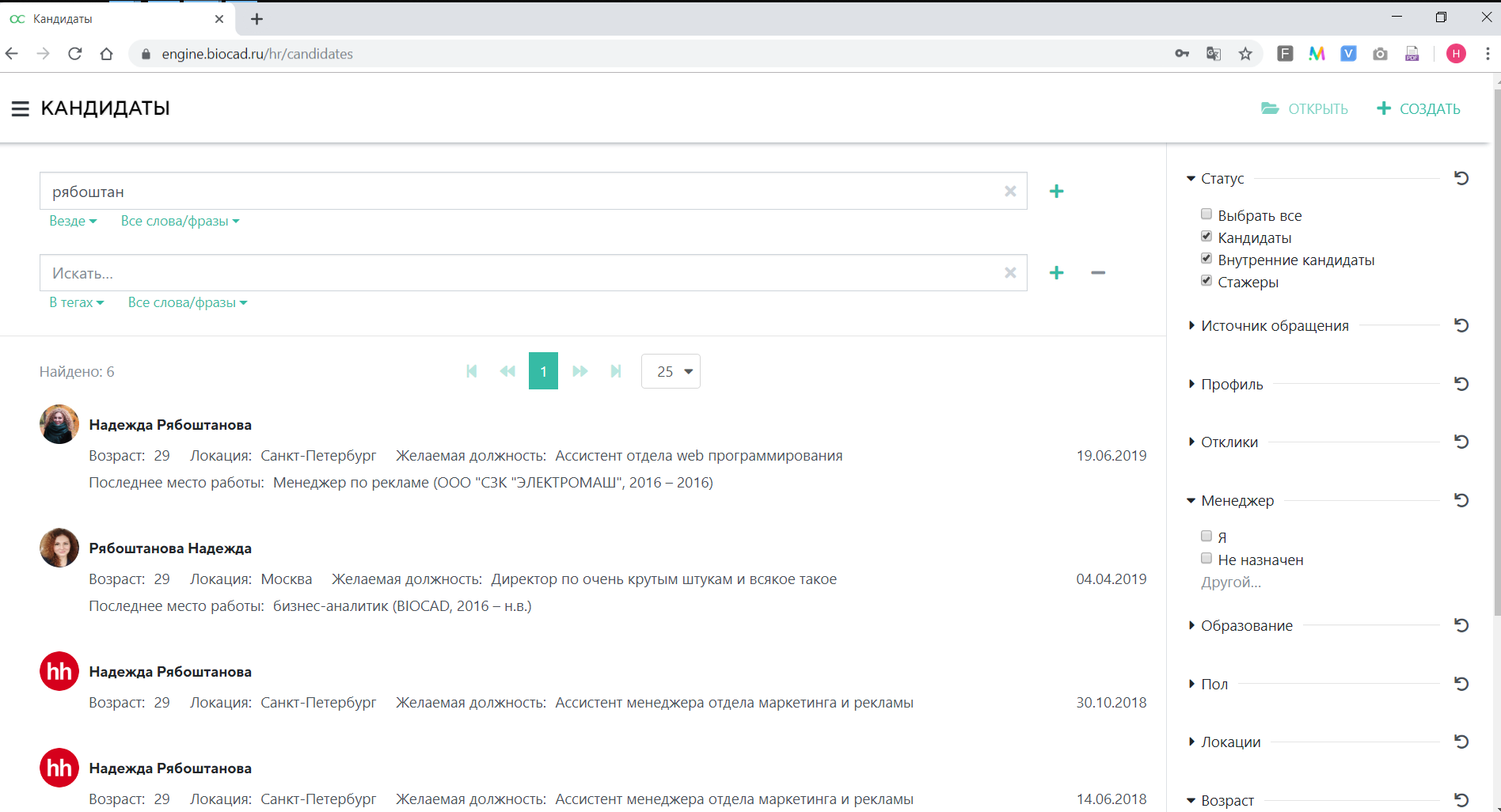Reset the Статус filter
This screenshot has height=812, width=1501.
click(x=1461, y=179)
